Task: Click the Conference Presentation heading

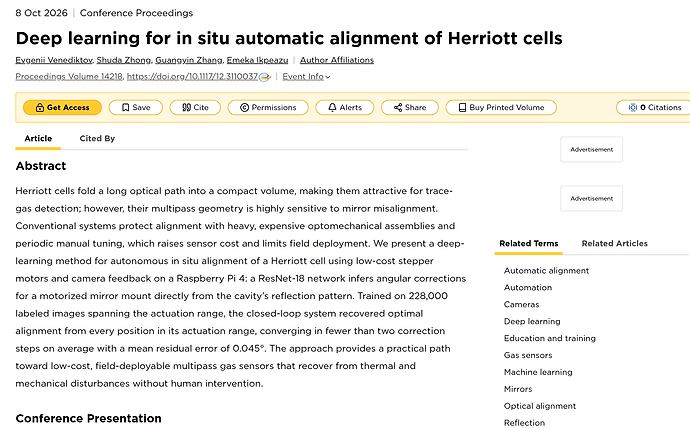Action: 88,418
